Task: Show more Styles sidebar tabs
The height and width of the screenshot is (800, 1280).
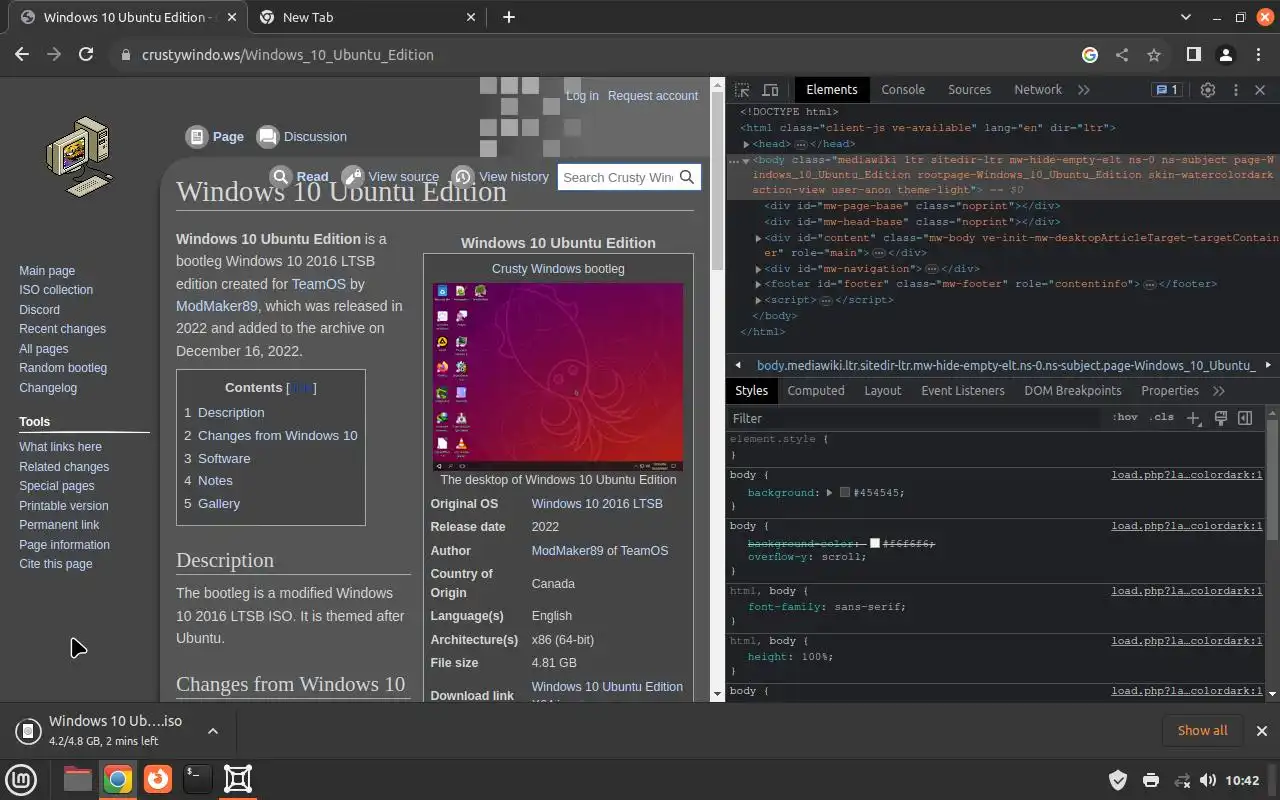Action: coord(1218,391)
